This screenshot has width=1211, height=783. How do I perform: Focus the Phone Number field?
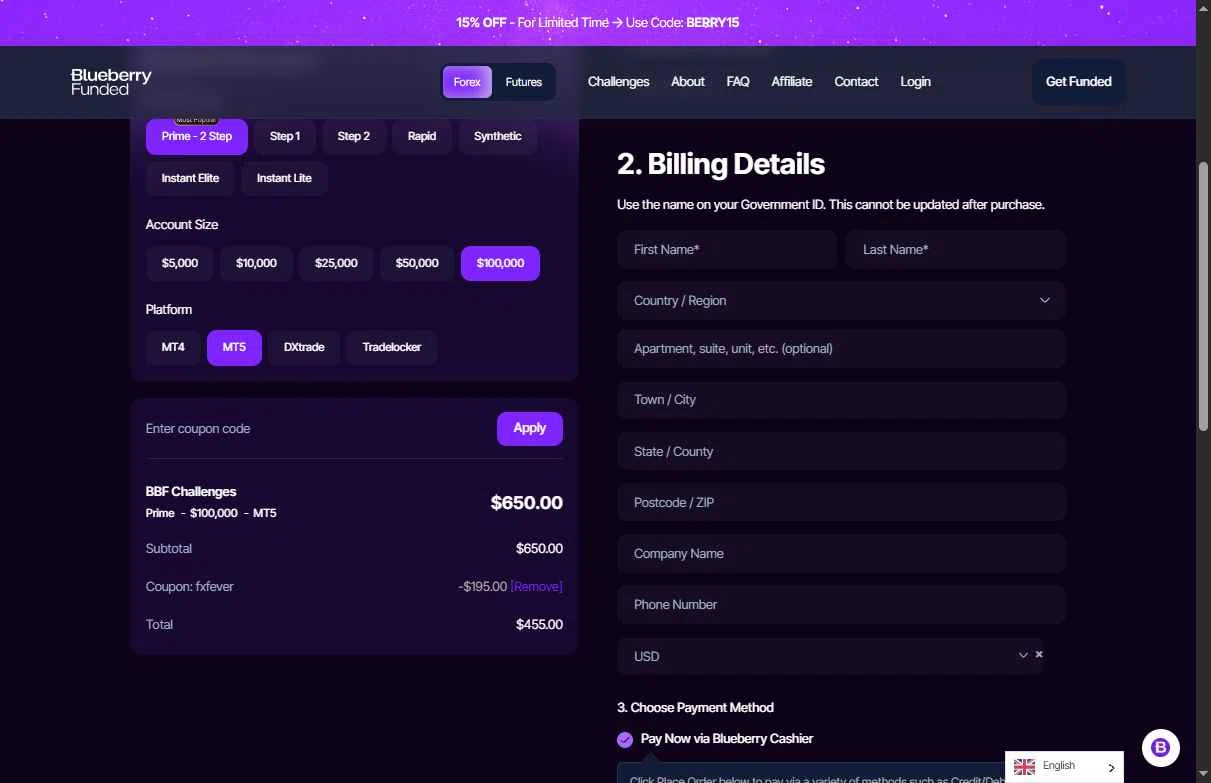pos(841,605)
